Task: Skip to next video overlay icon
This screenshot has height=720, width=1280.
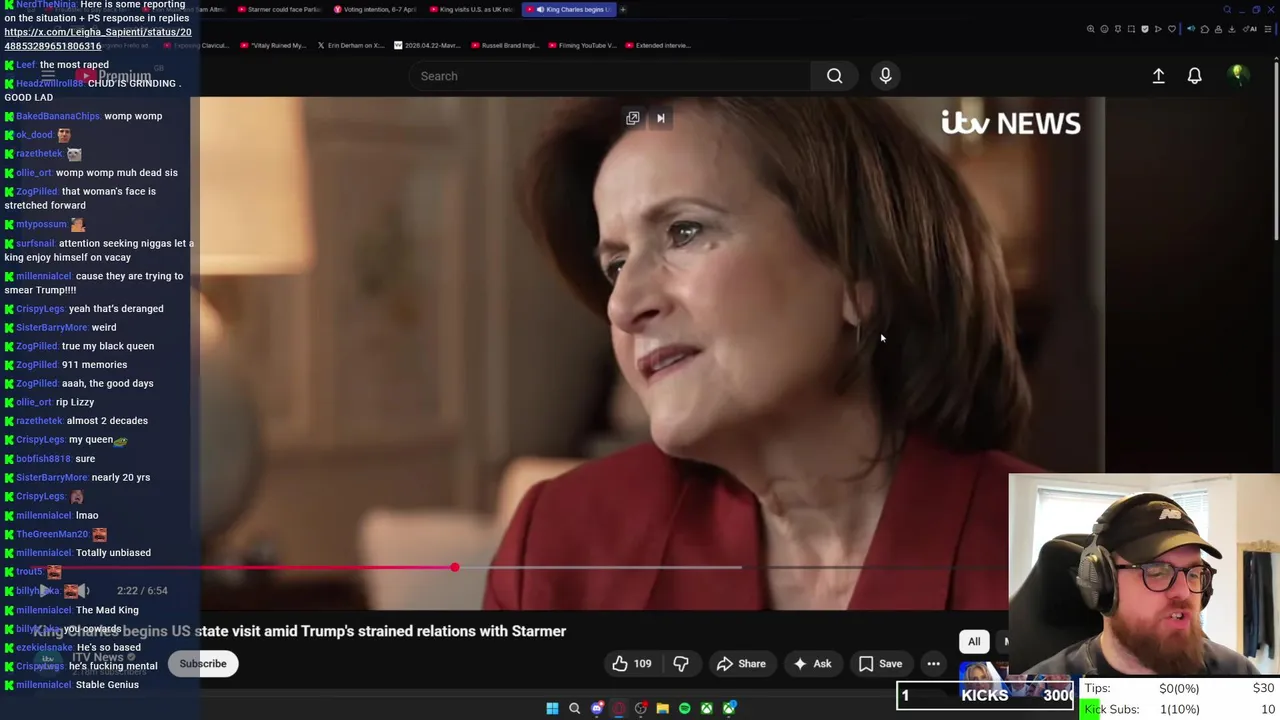Action: point(660,118)
